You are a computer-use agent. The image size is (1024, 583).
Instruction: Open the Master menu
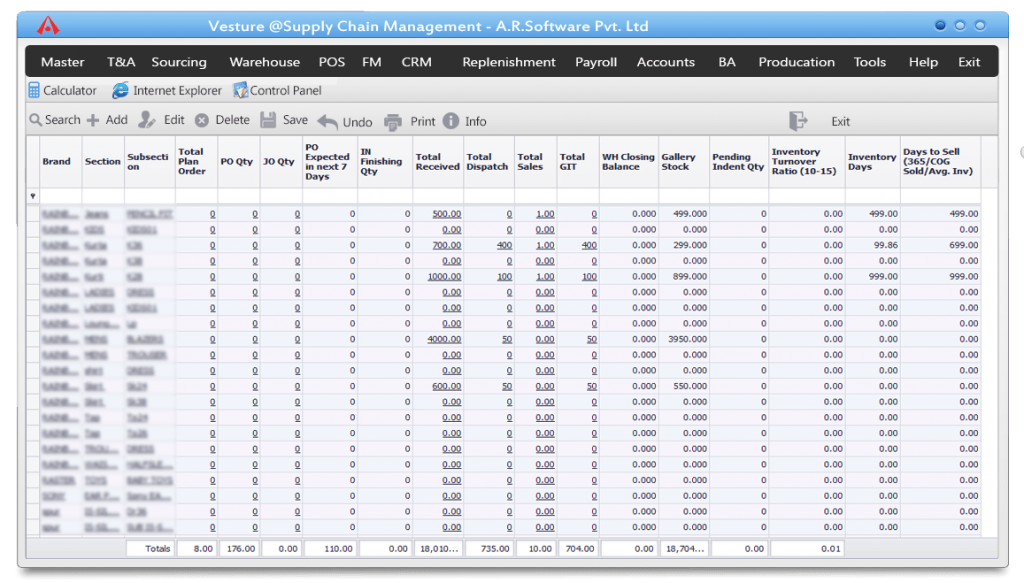click(63, 62)
